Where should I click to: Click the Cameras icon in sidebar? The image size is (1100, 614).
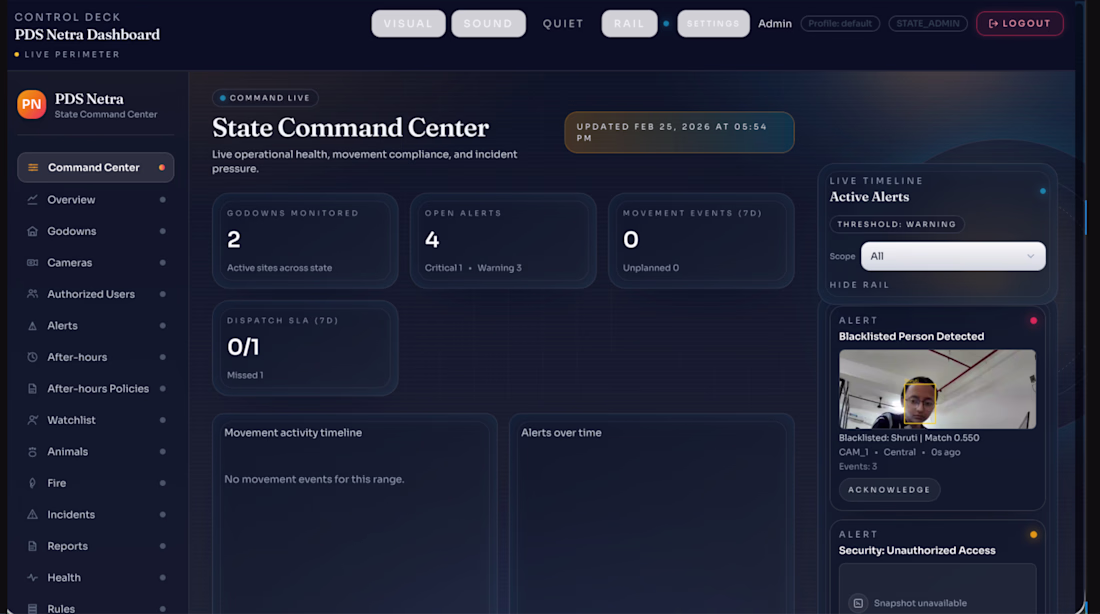[32, 262]
